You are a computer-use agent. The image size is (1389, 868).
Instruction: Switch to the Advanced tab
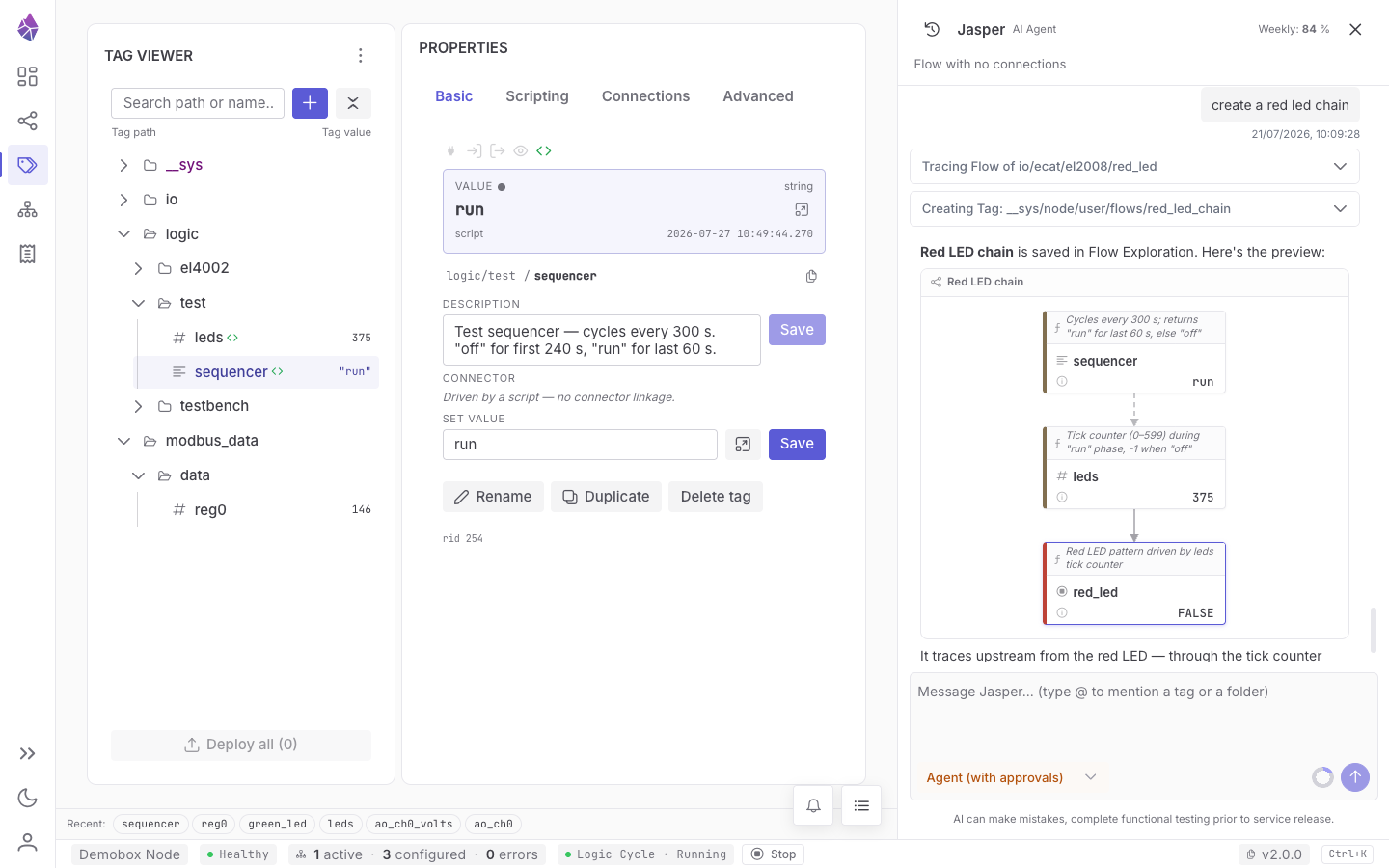tap(758, 96)
